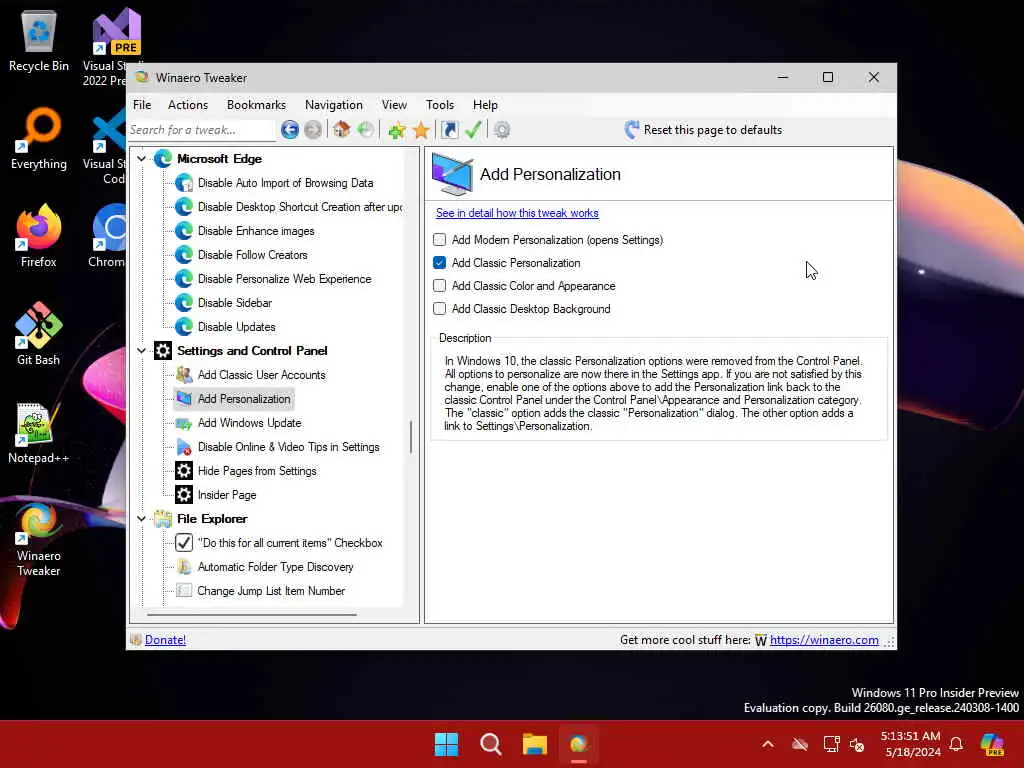Select Disable Desktop Shortcut Creation tweak

click(300, 207)
